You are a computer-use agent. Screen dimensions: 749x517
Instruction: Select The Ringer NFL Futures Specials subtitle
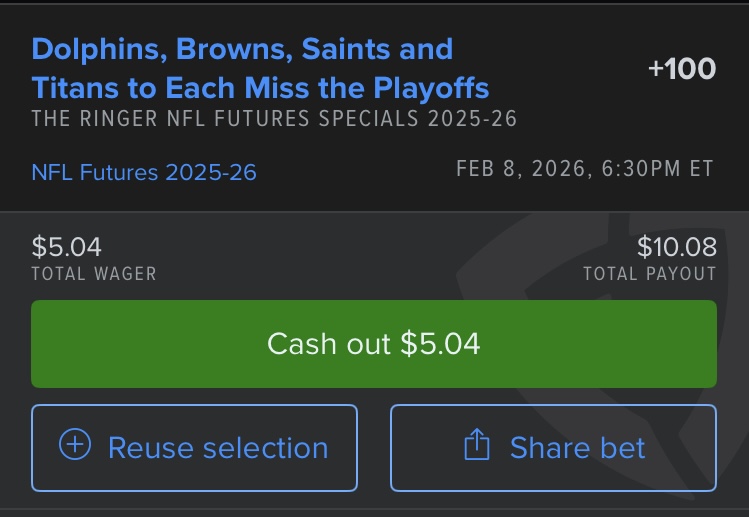tap(274, 118)
